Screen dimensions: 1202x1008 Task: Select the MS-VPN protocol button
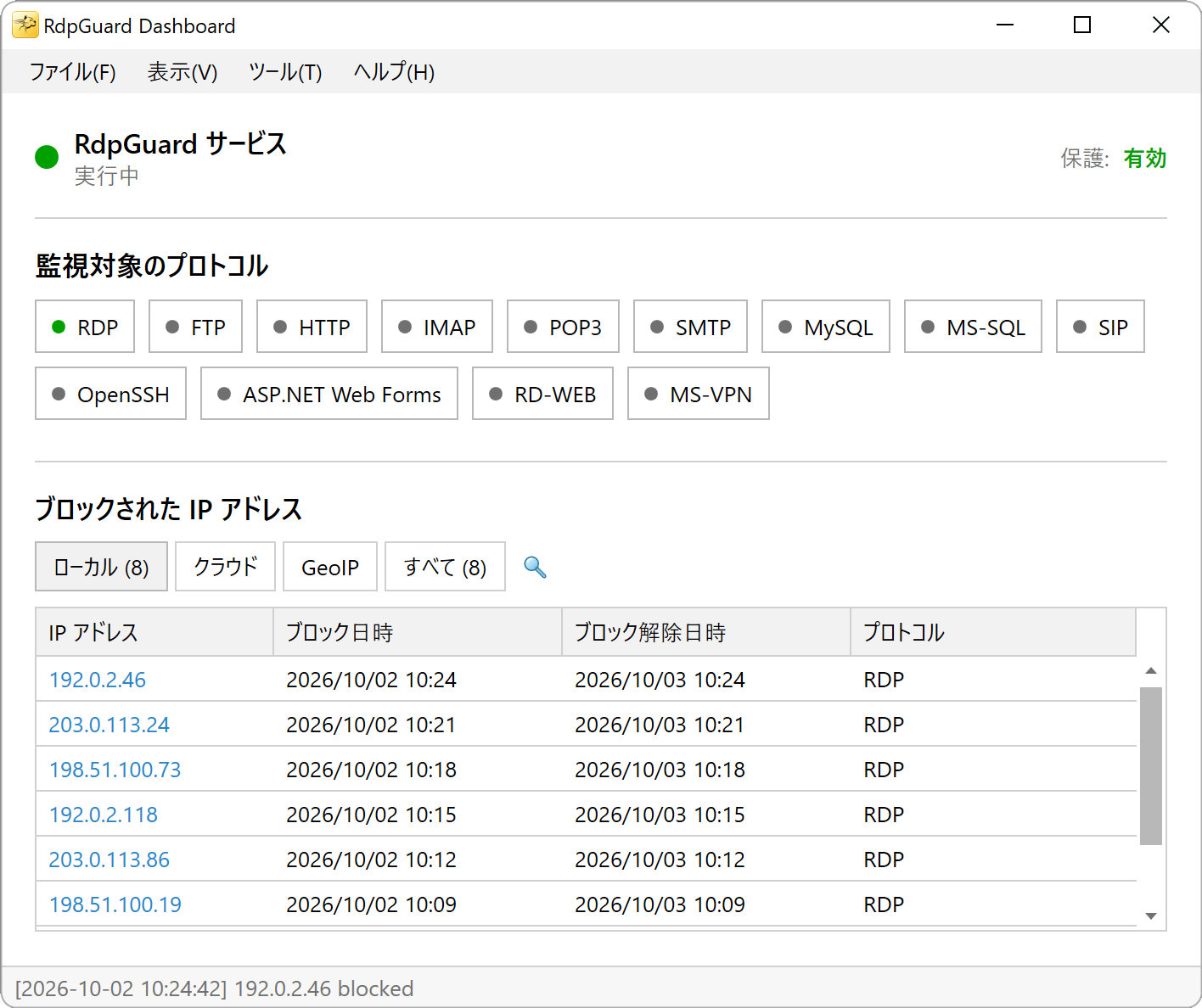tap(699, 394)
